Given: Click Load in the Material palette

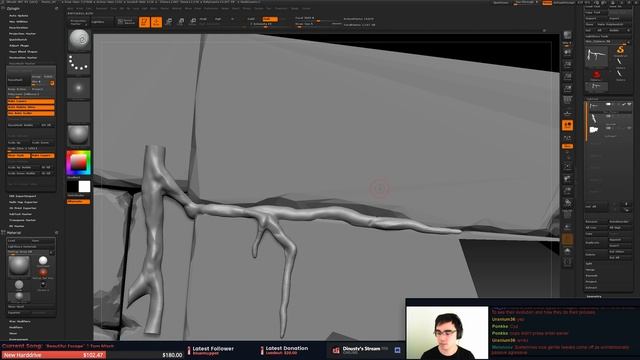Looking at the screenshot, I should pyautogui.click(x=19, y=240).
